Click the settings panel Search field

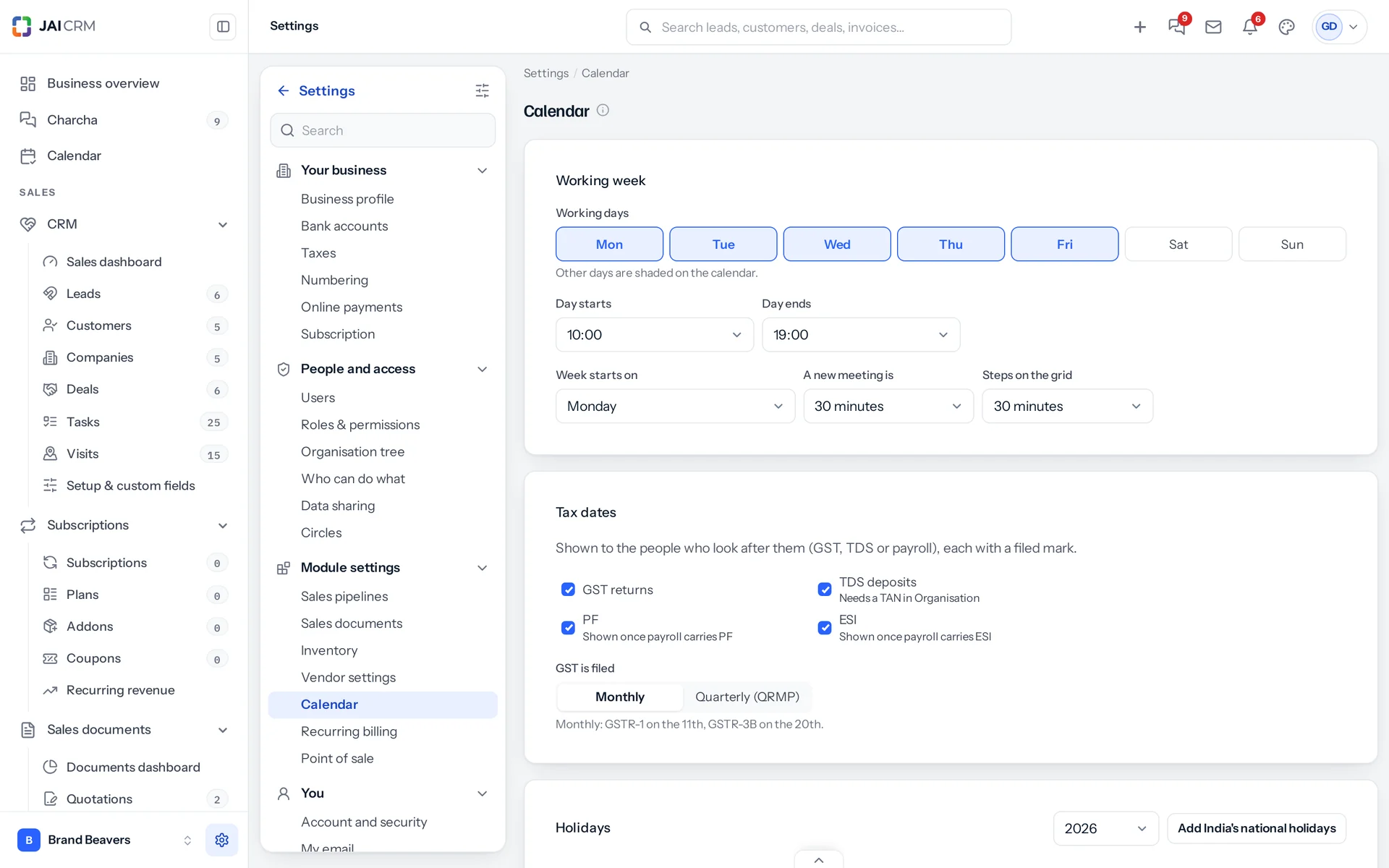click(x=383, y=130)
